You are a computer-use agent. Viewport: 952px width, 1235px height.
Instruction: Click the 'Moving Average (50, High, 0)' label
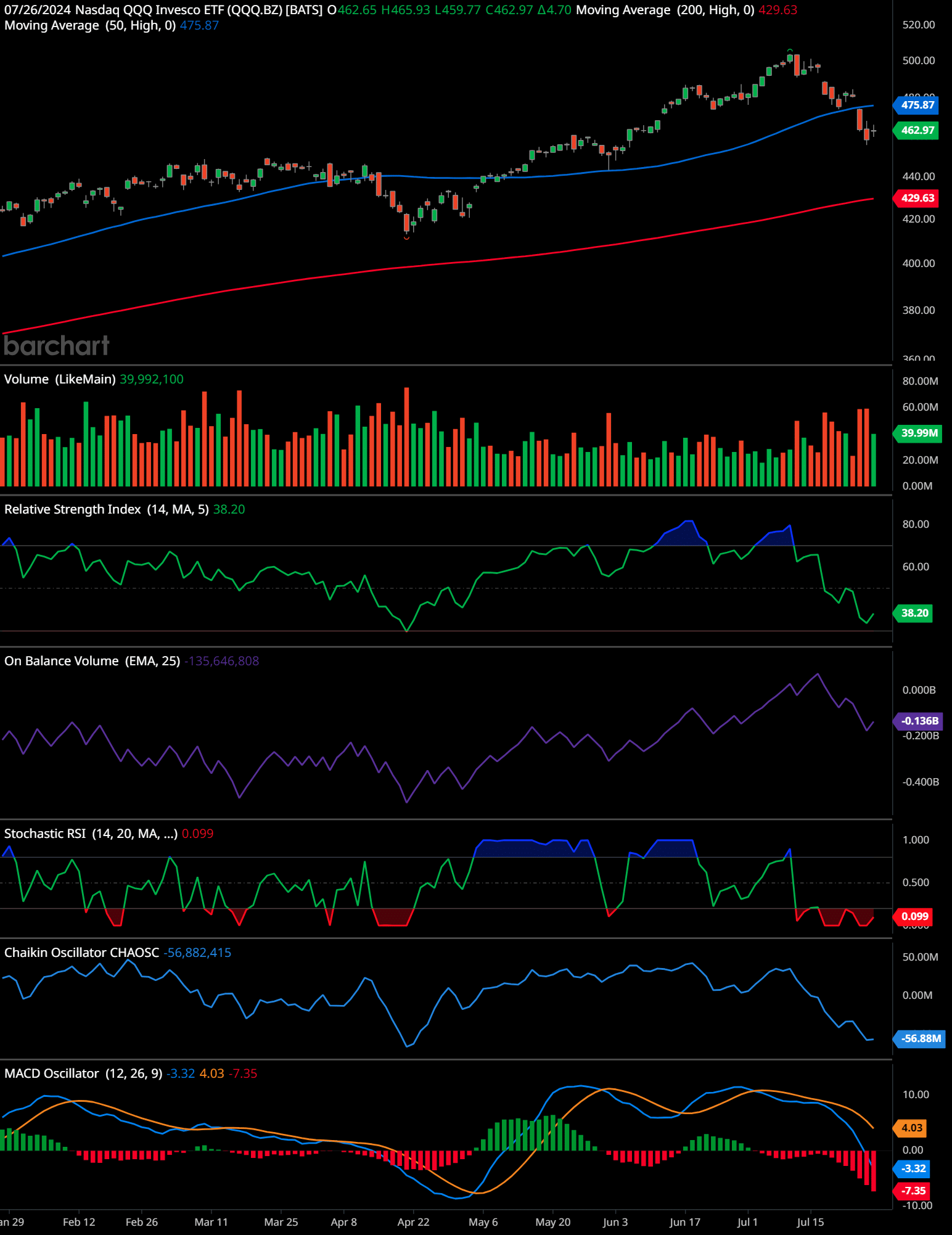90,25
